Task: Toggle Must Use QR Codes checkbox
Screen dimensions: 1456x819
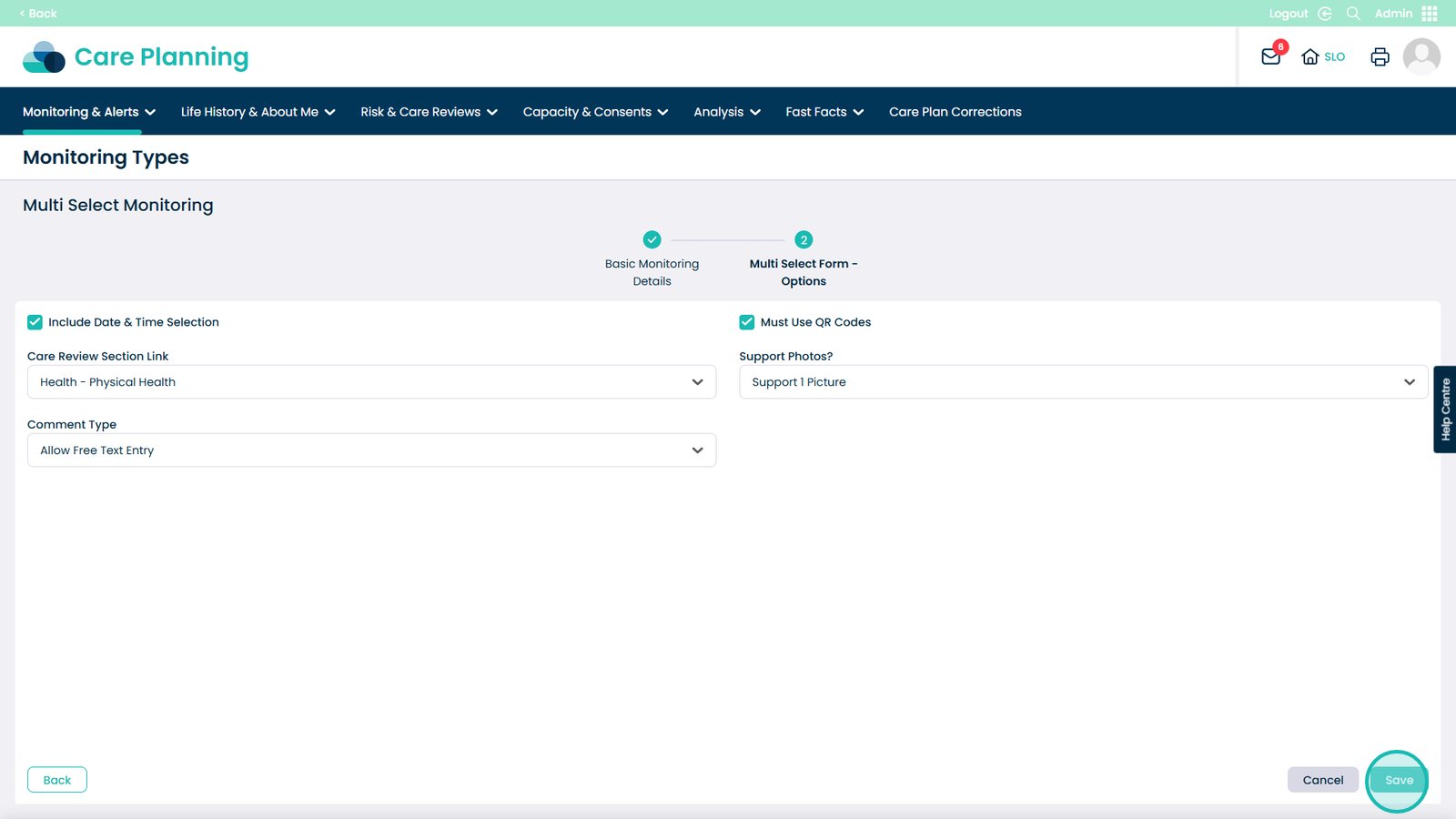Action: pyautogui.click(x=747, y=322)
